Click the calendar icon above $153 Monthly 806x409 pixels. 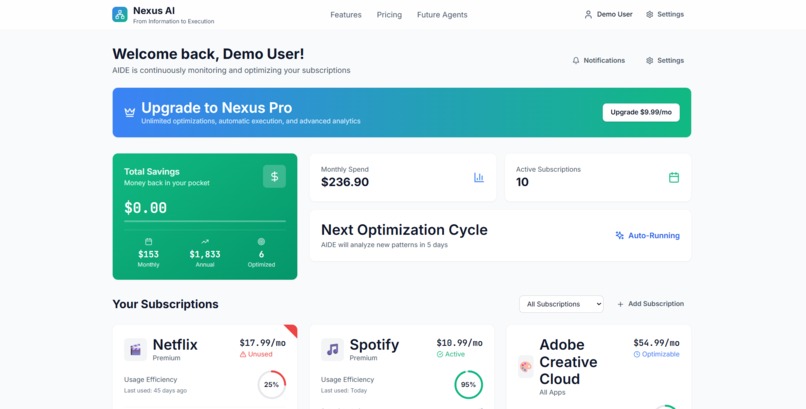pos(149,241)
